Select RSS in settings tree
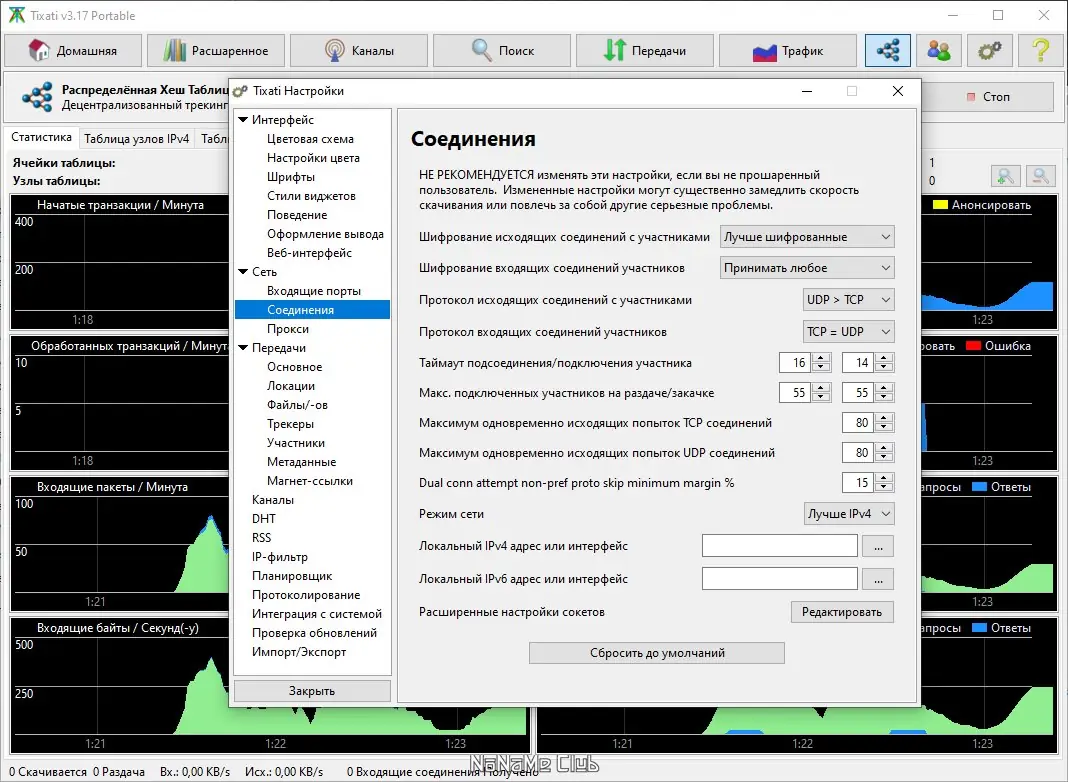 262,538
